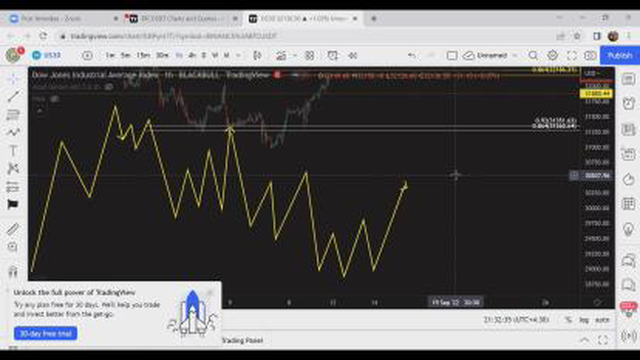Open indicator templates

coord(309,55)
